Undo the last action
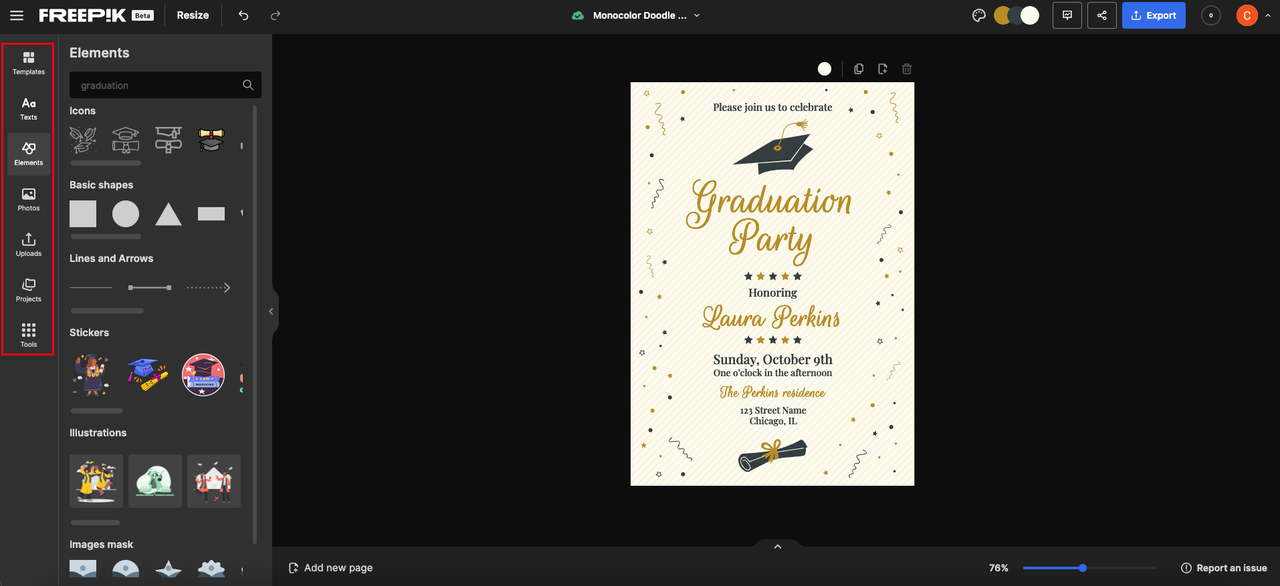 point(243,15)
